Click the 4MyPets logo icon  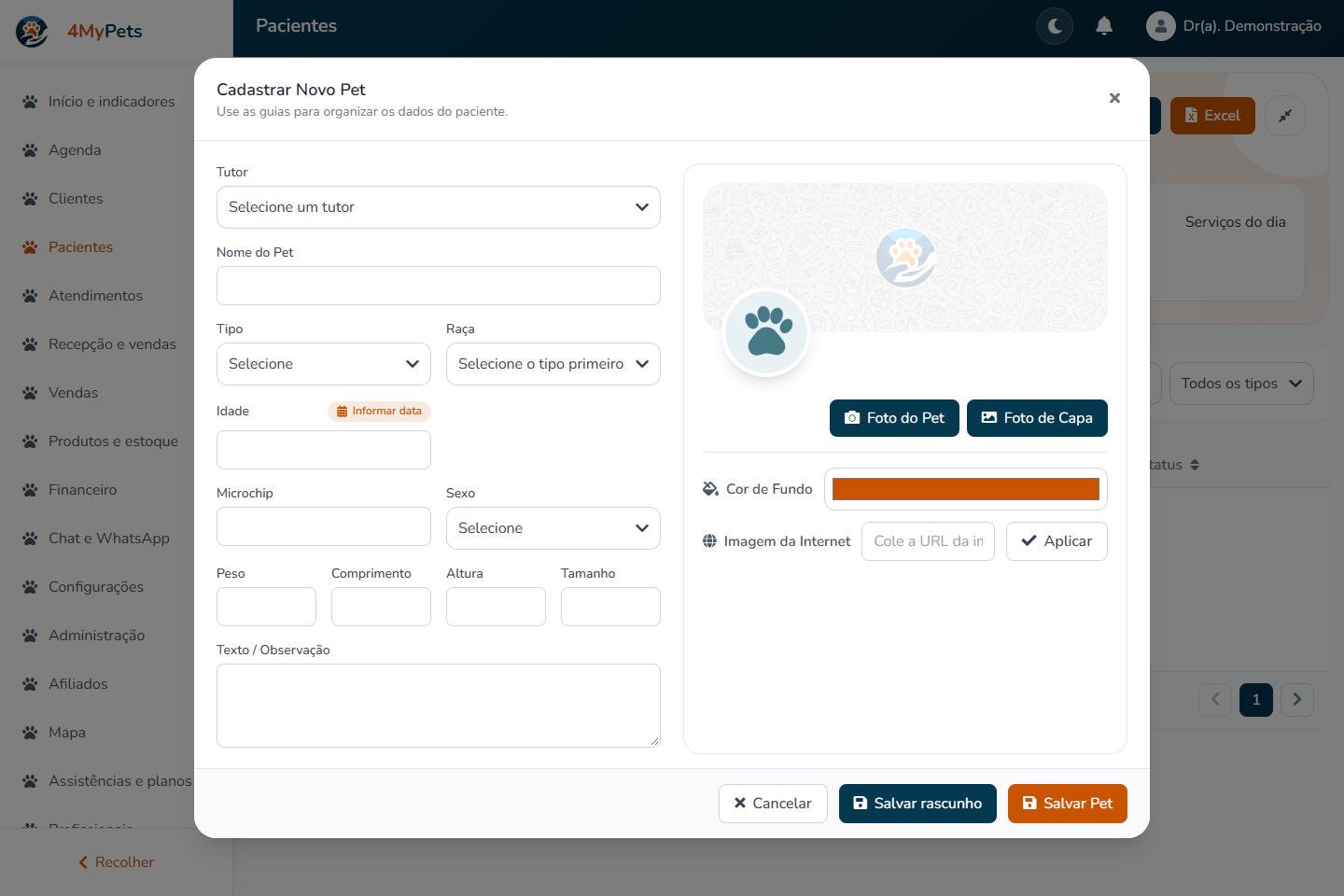point(32,32)
